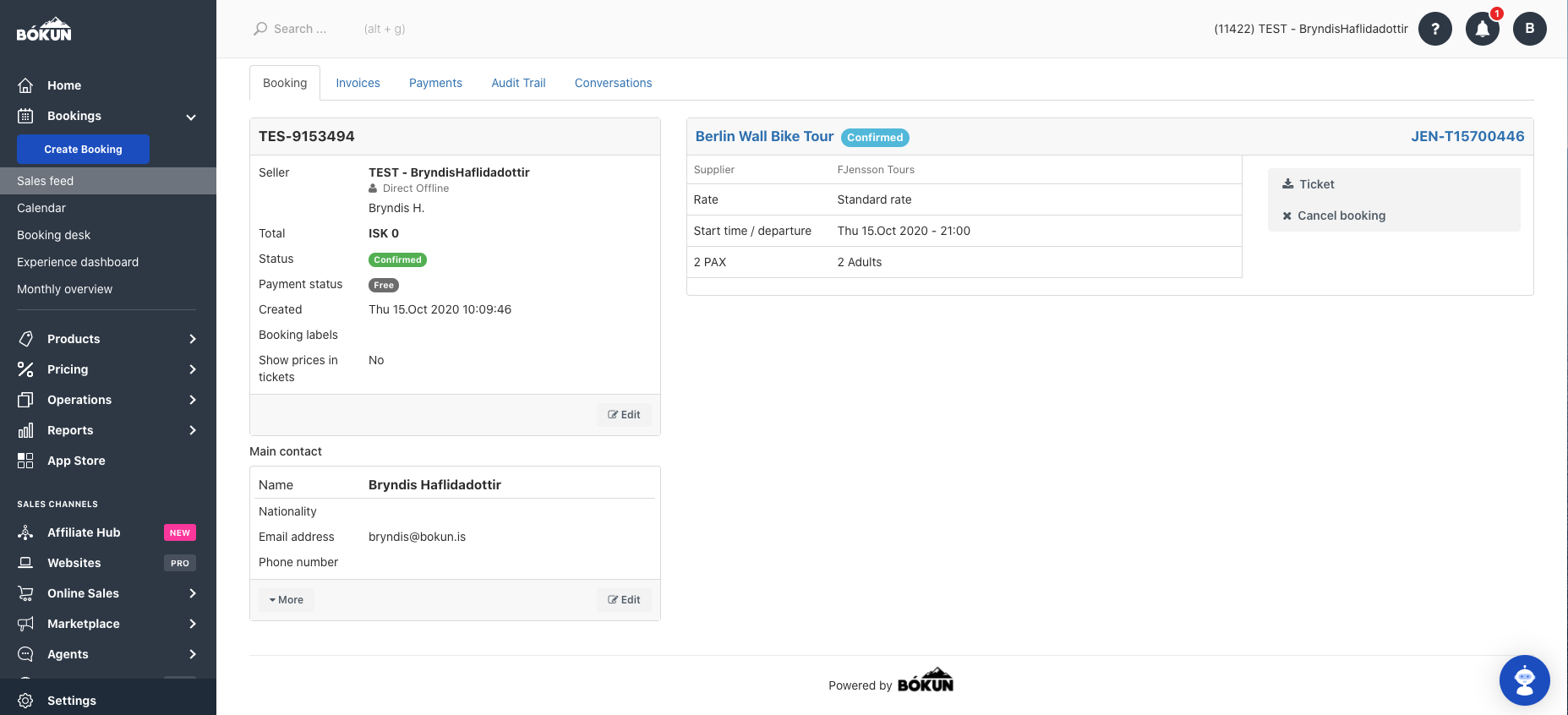This screenshot has height=715, width=1568.
Task: Click the Ticket download icon
Action: 1288,183
